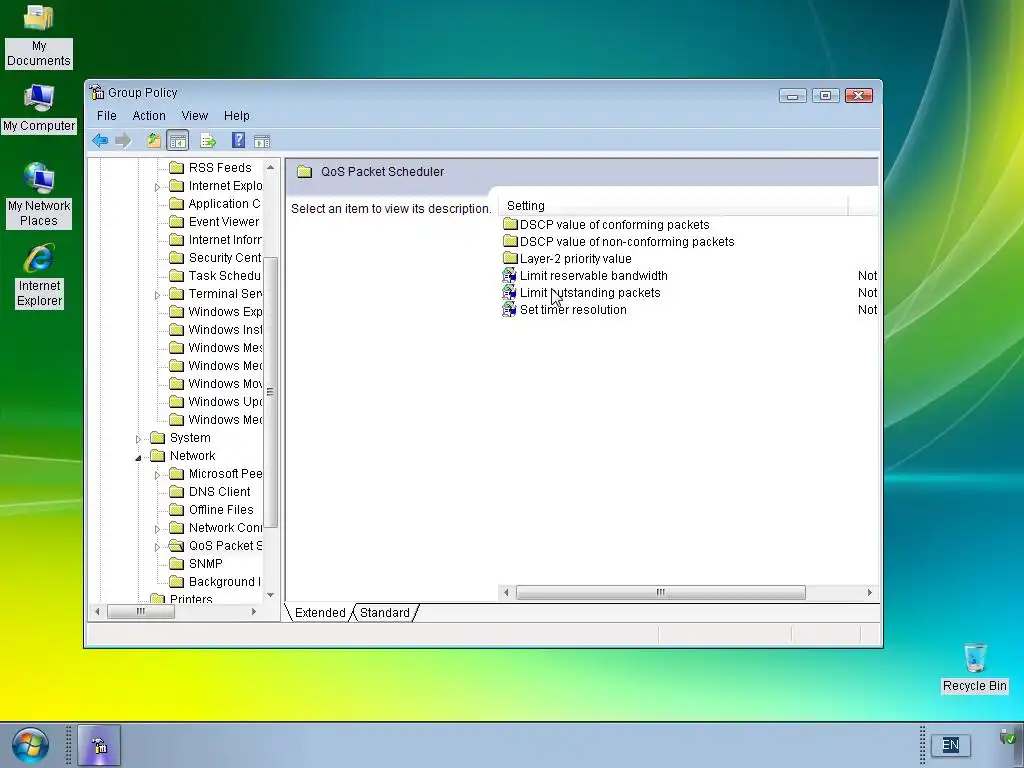
Task: Select the Set timer resolution policy setting
Action: coord(564,310)
